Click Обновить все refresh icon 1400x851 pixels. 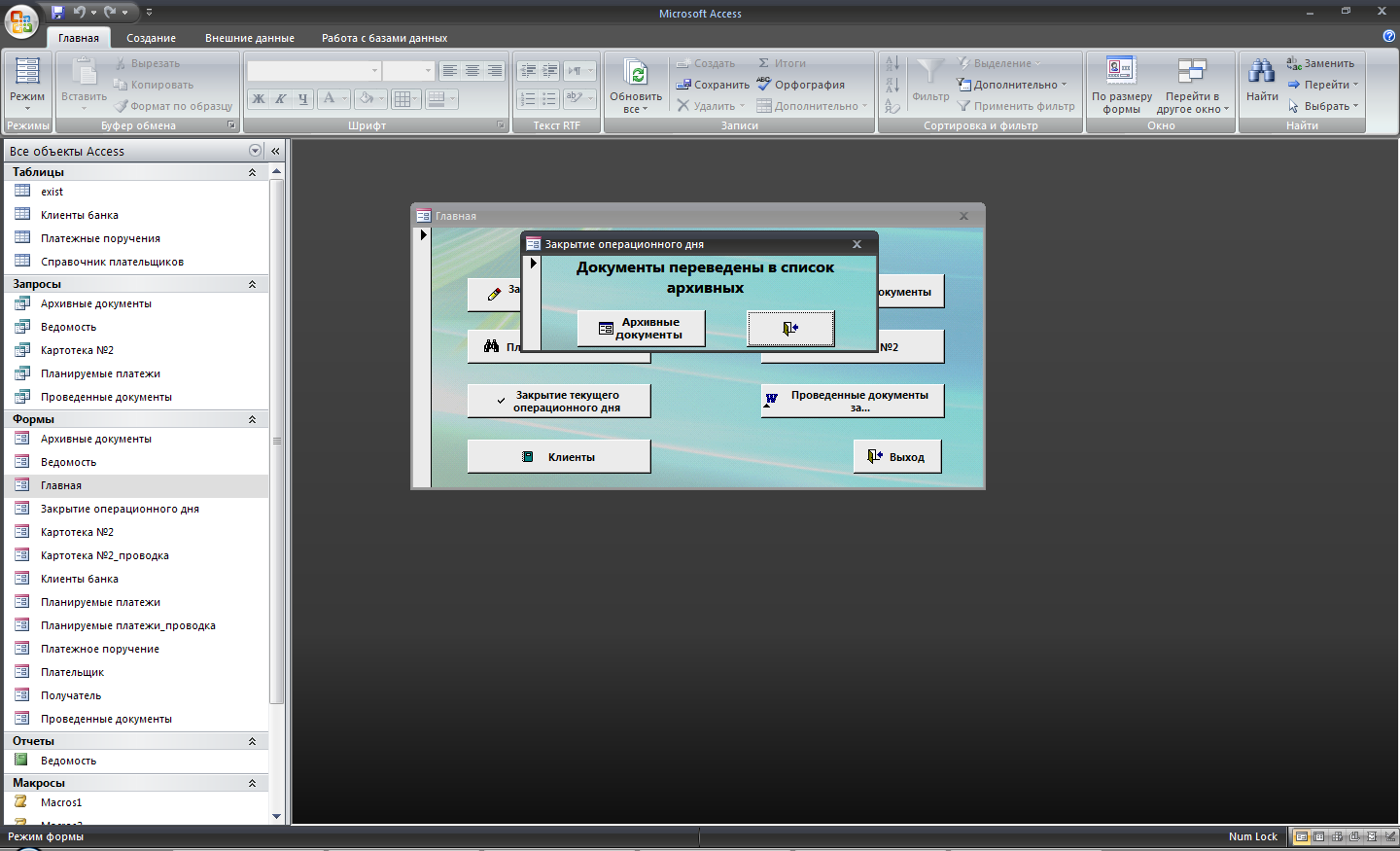(x=636, y=73)
